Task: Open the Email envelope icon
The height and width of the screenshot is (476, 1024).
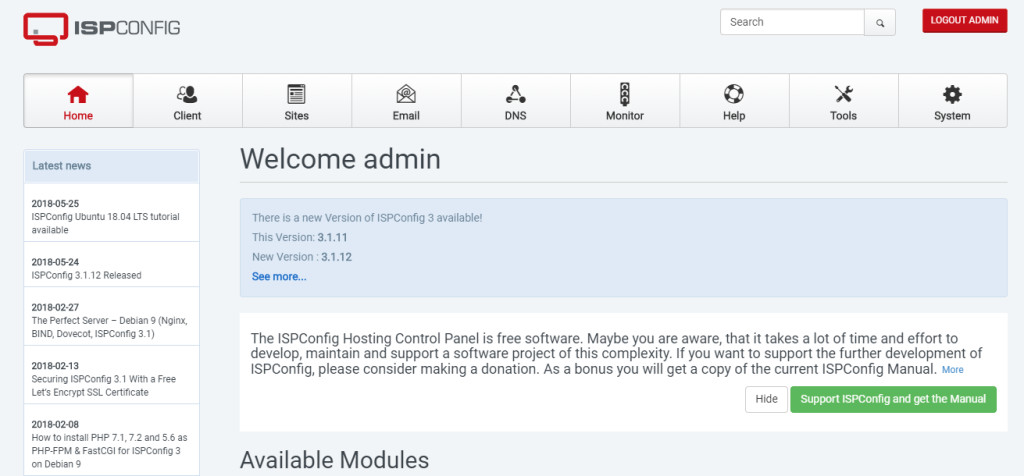Action: [406, 94]
